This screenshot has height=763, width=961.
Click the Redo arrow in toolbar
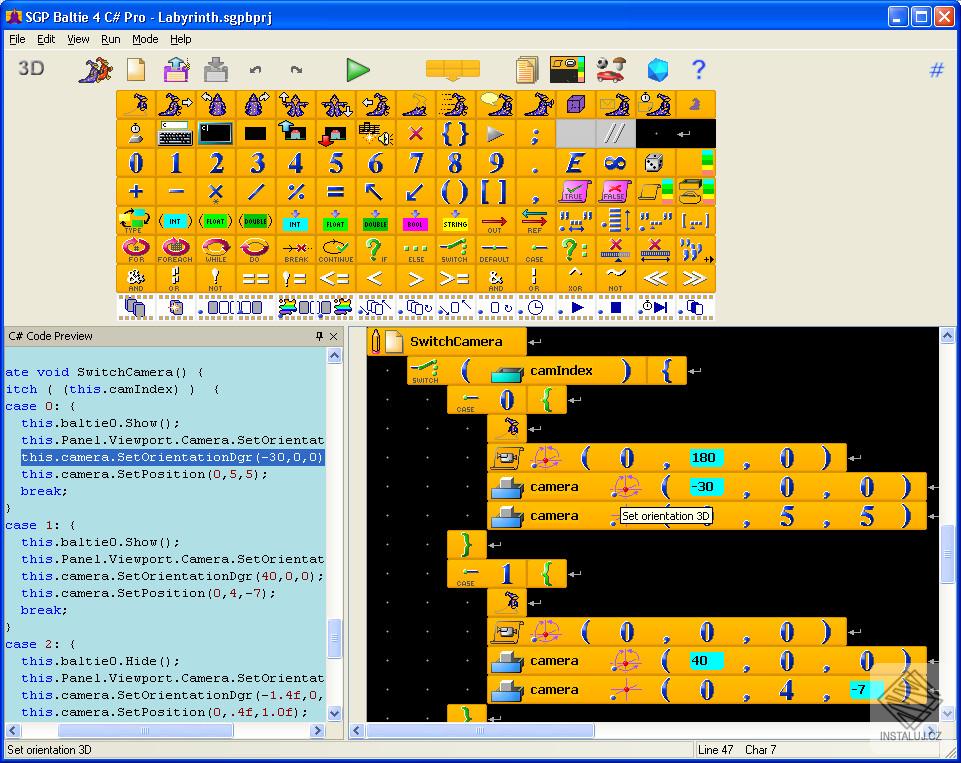point(297,69)
